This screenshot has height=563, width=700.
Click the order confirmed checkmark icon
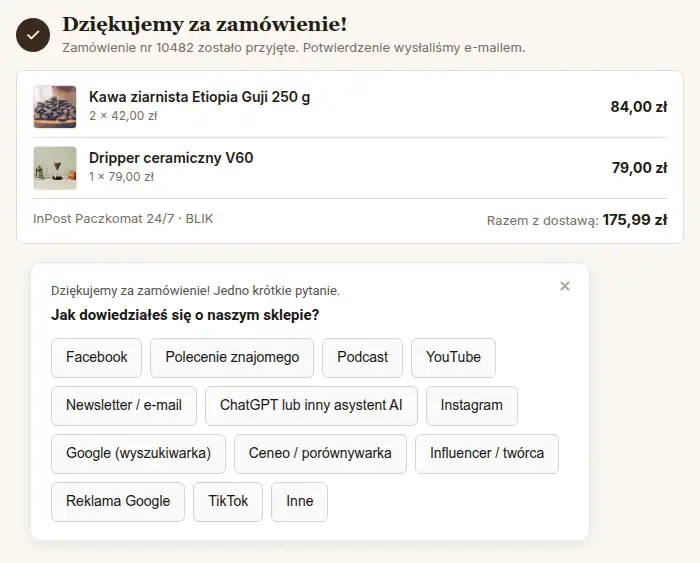click(33, 35)
